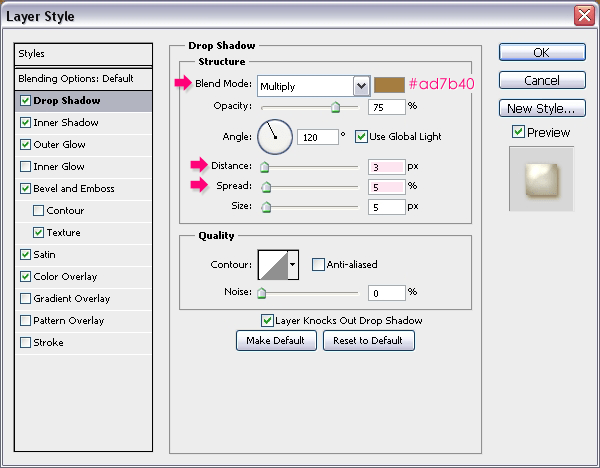Click Make Default button
The width and height of the screenshot is (600, 468).
[x=276, y=341]
